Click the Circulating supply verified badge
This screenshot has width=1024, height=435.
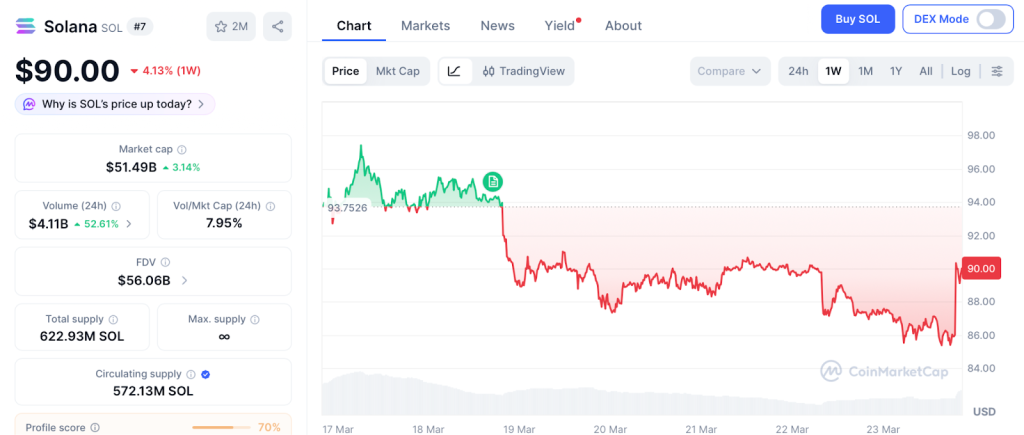(205, 374)
